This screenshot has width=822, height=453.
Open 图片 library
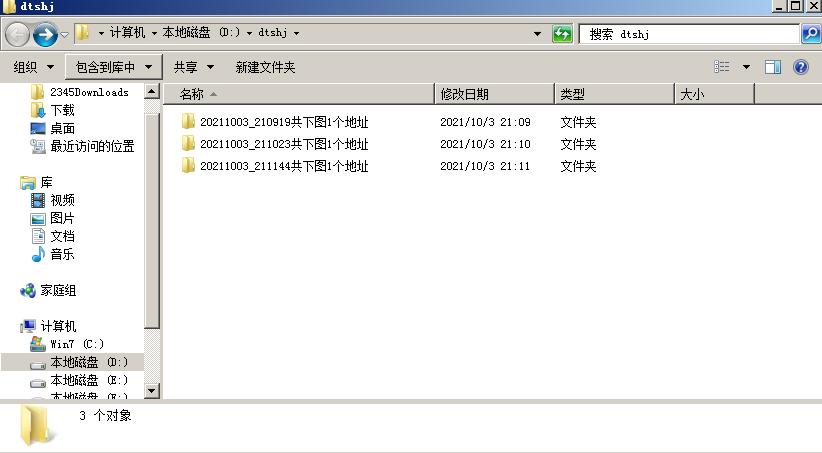point(62,218)
